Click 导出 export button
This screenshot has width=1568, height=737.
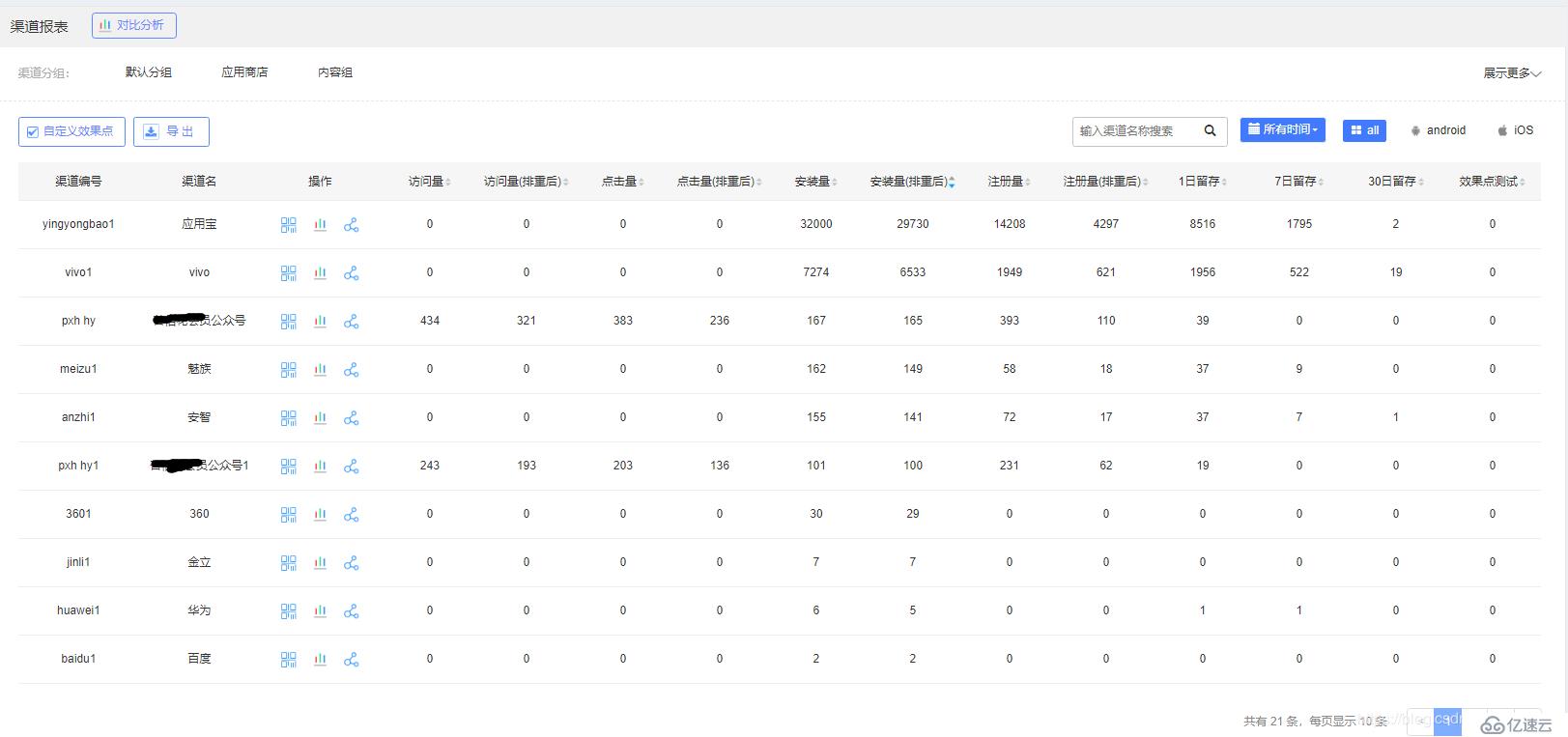pos(171,131)
